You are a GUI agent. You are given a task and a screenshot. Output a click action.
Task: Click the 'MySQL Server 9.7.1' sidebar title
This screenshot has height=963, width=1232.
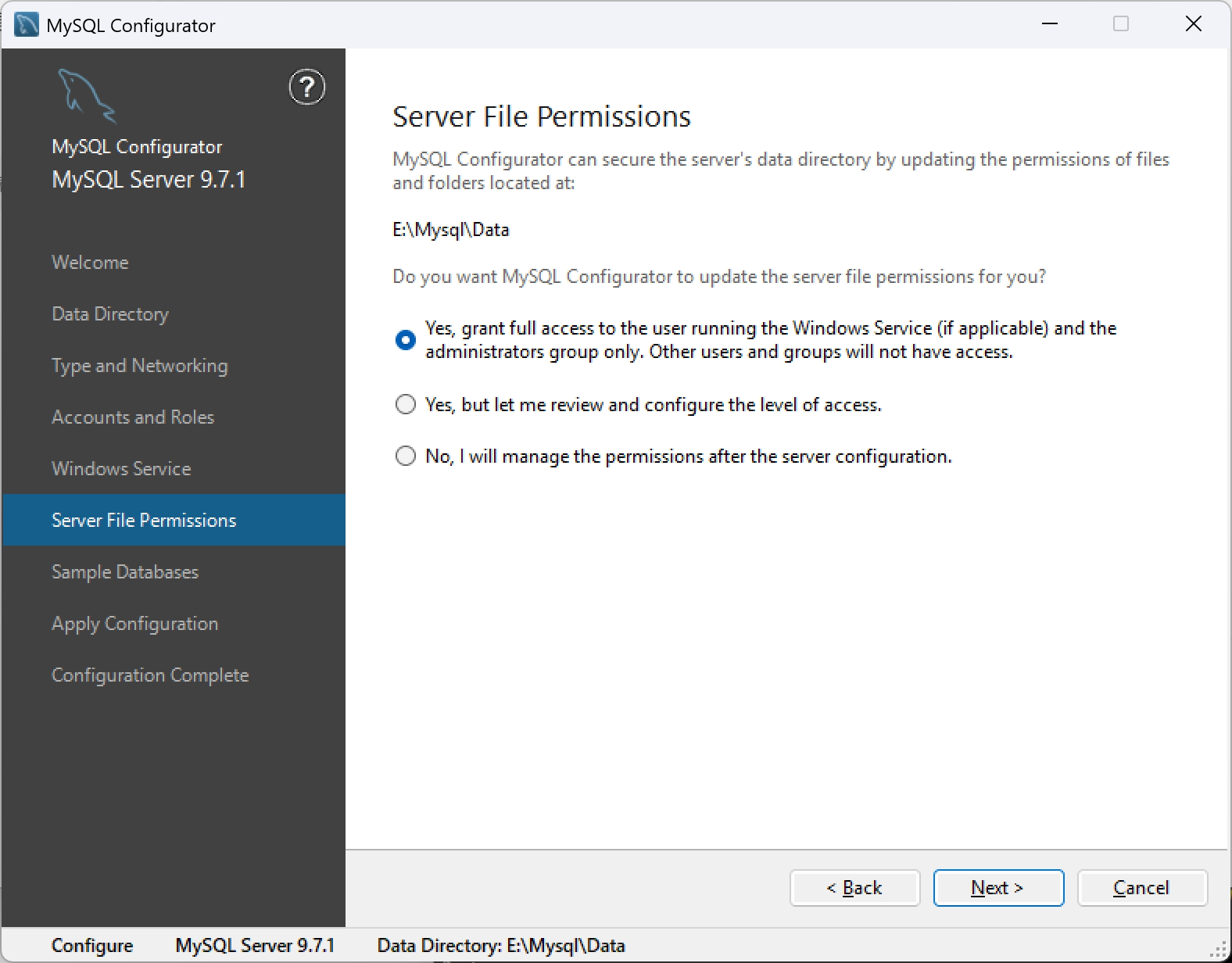click(x=149, y=180)
